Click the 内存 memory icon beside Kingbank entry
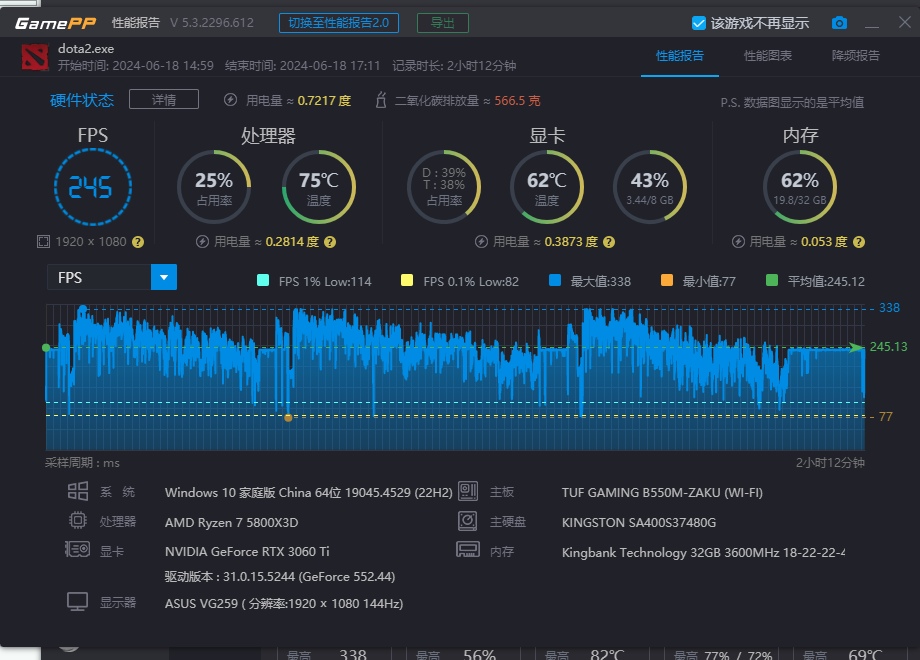Image resolution: width=920 pixels, height=660 pixels. [468, 549]
